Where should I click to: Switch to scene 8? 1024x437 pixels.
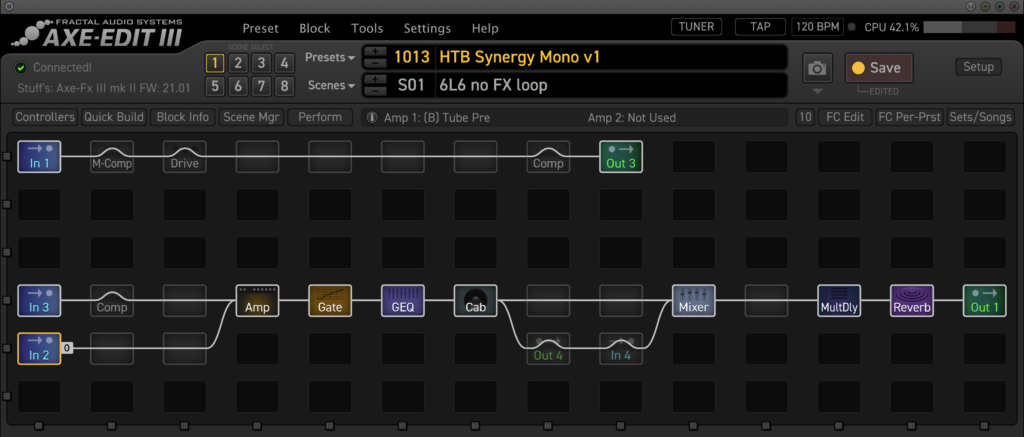click(284, 86)
